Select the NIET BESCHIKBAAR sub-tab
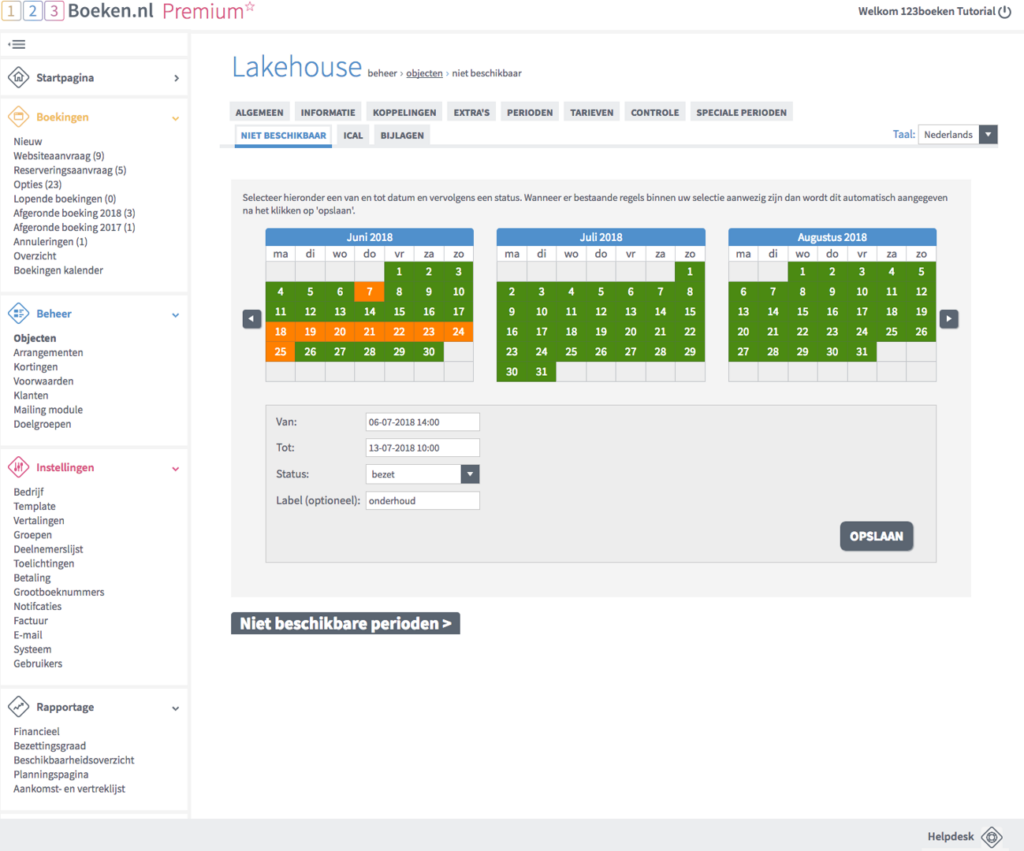 coord(283,136)
